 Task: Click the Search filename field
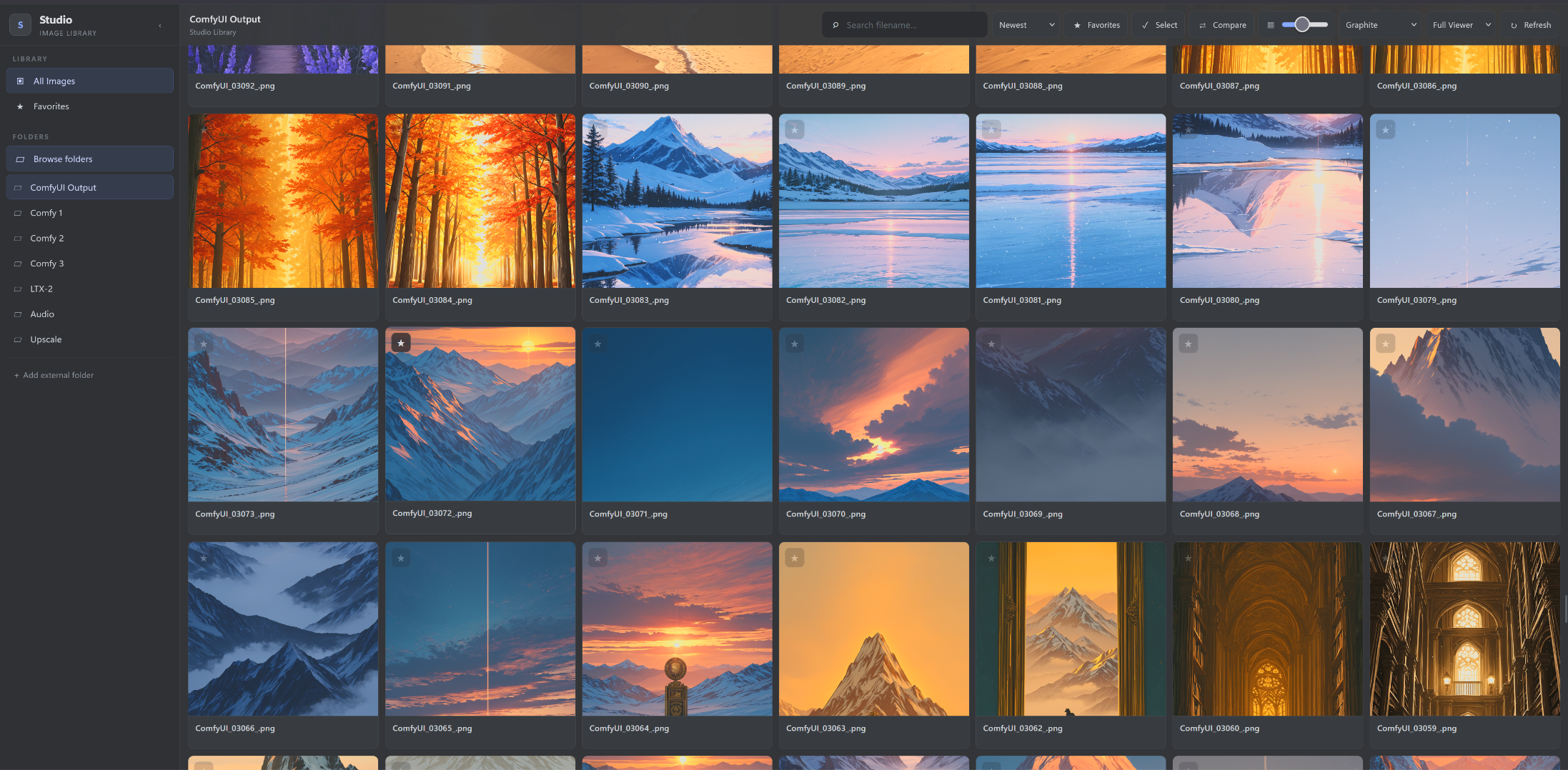[x=905, y=25]
